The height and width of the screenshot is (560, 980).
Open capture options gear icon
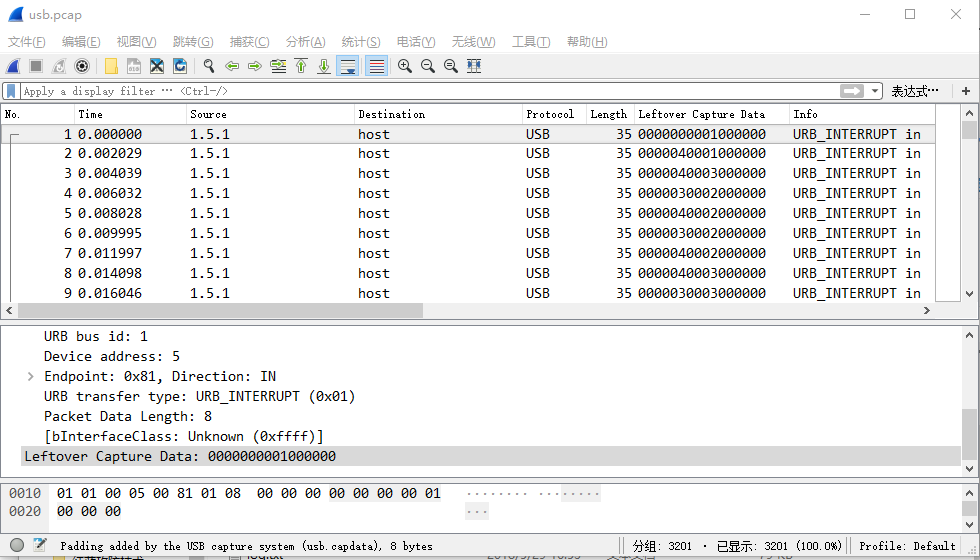pyautogui.click(x=82, y=66)
